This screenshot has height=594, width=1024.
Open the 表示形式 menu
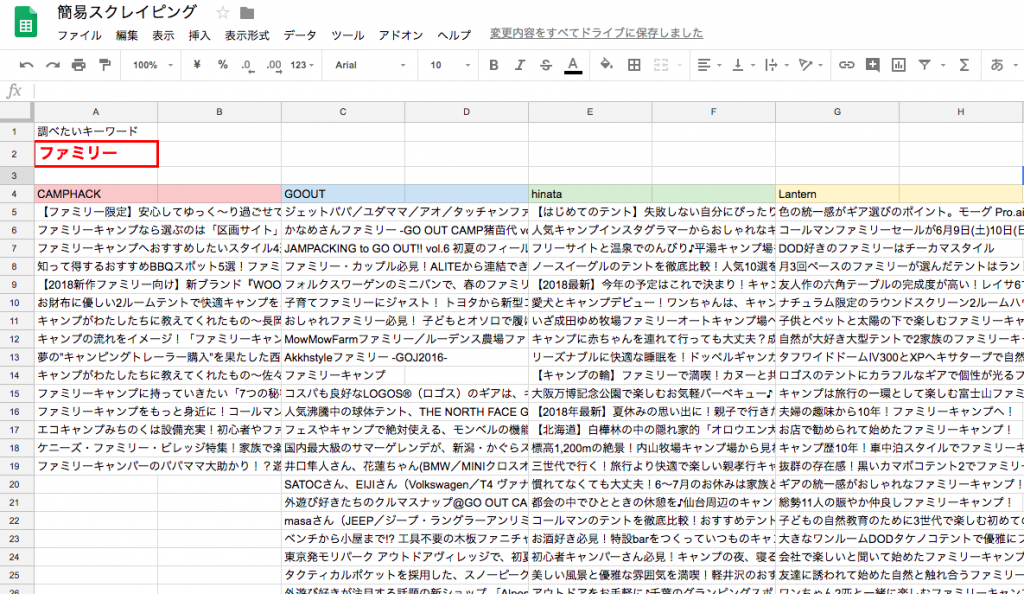tap(247, 35)
